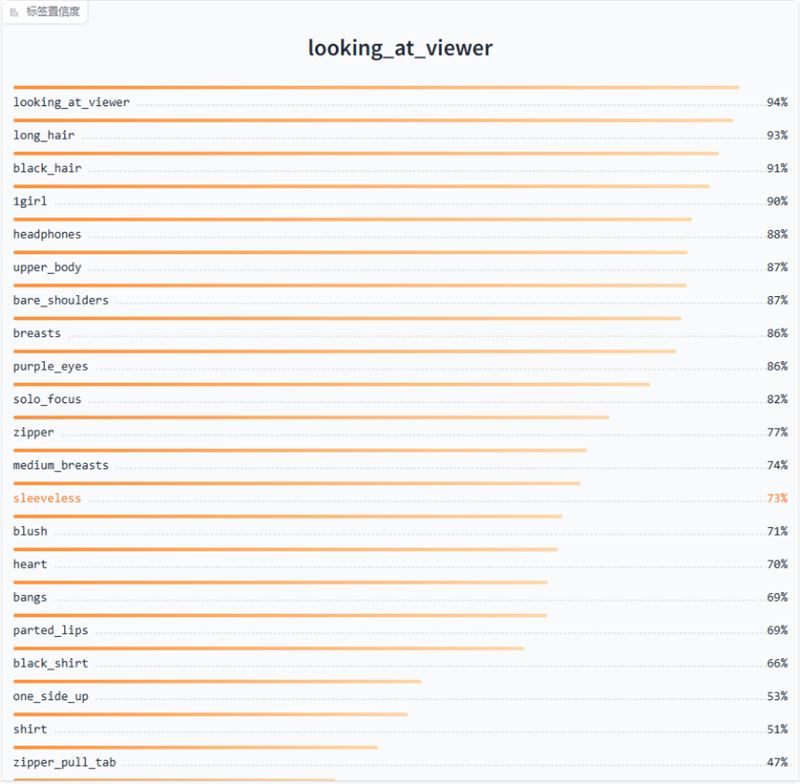Select the looking_at_viewer tag row
Screen dimensions: 800x784
[401, 102]
